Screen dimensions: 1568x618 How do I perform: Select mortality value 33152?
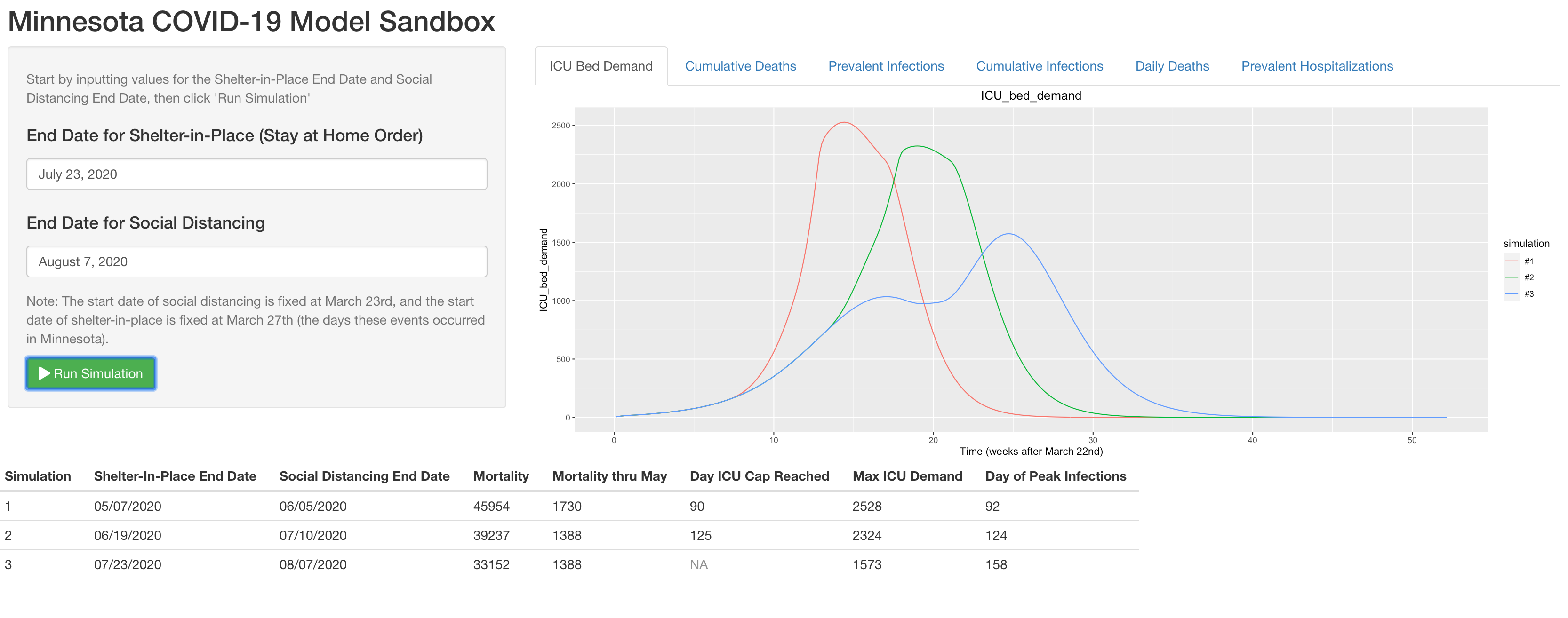point(491,564)
